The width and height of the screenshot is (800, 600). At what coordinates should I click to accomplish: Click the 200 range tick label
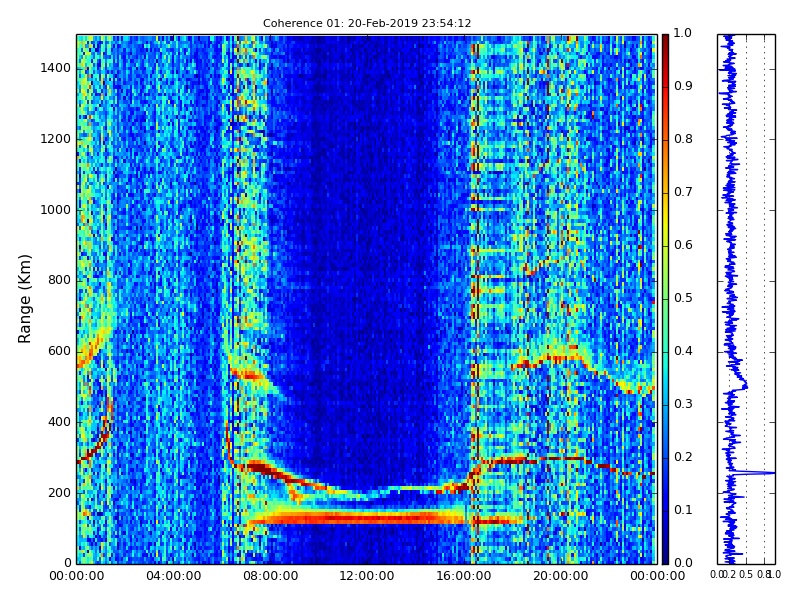pyautogui.click(x=59, y=493)
